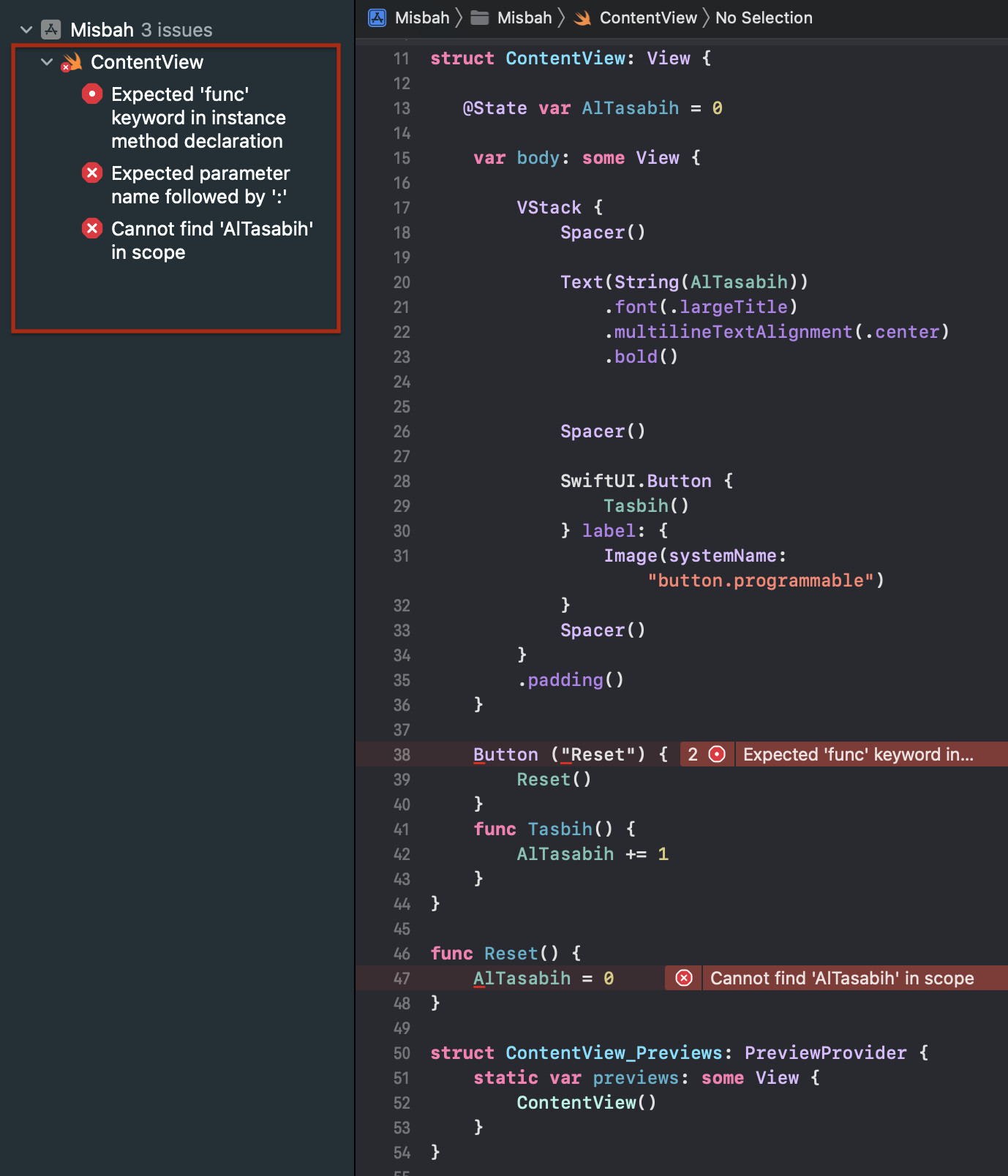Click 'struct ContentView_Previews: PreviewProvider' line
1008x1176 pixels.
point(680,1053)
